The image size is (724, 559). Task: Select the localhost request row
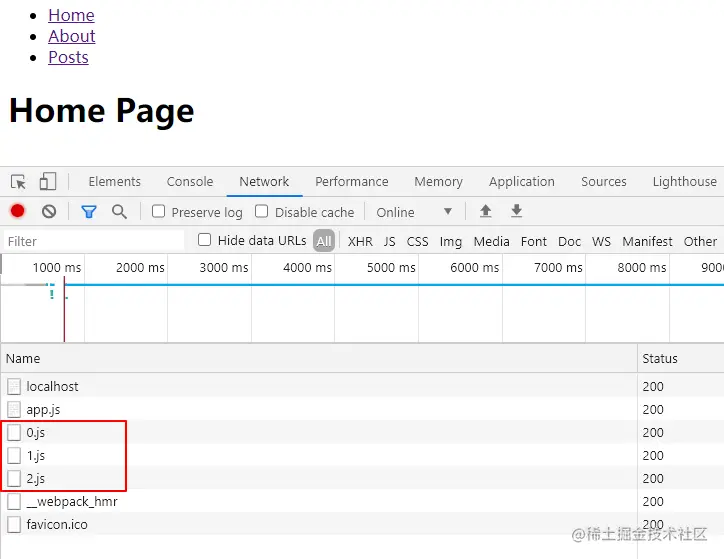[362, 386]
